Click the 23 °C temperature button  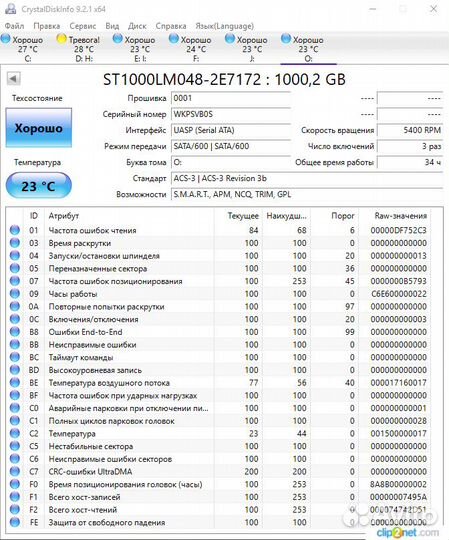(x=39, y=186)
